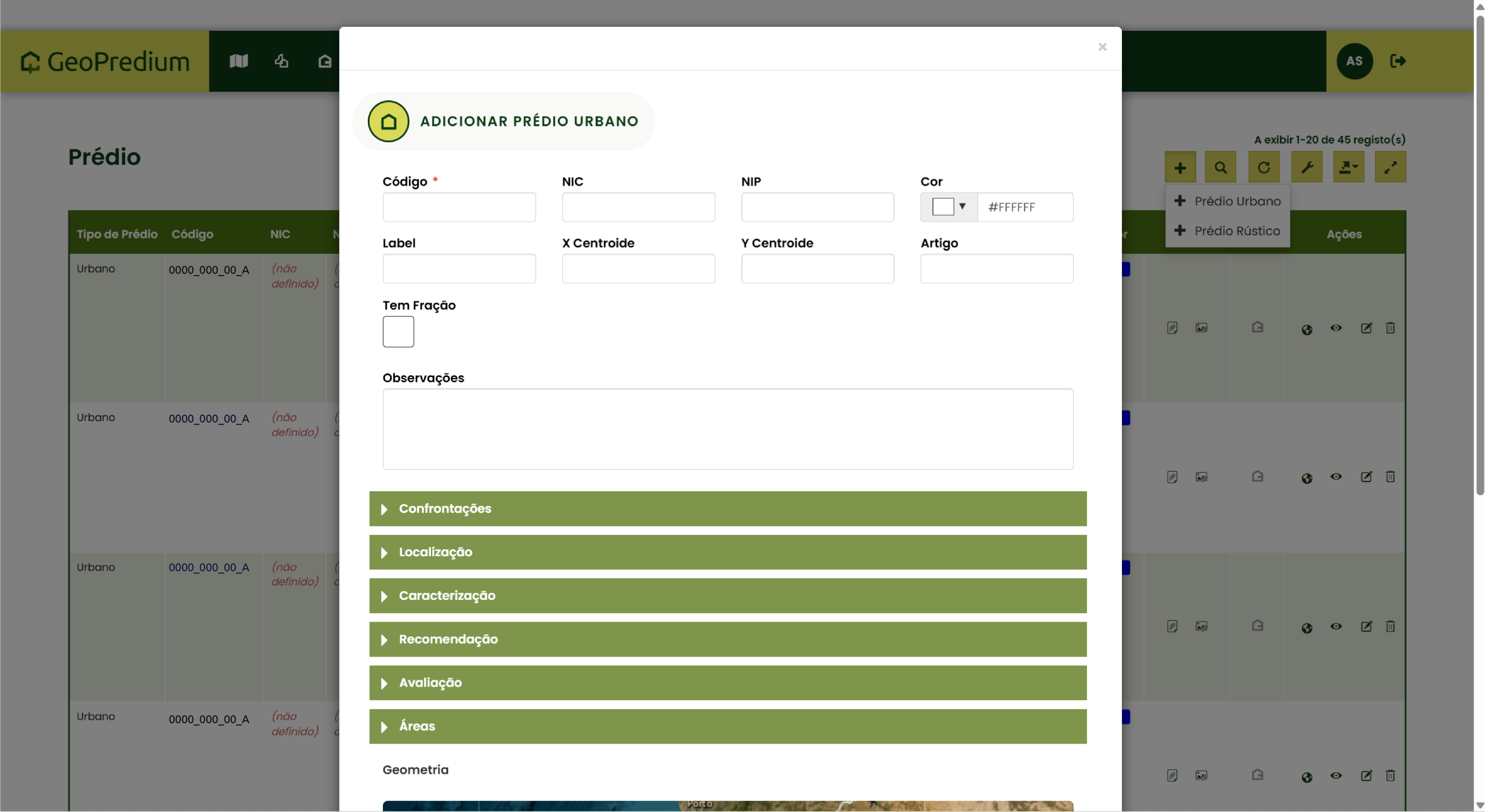Click the wrench settings toolbar button

click(1306, 168)
